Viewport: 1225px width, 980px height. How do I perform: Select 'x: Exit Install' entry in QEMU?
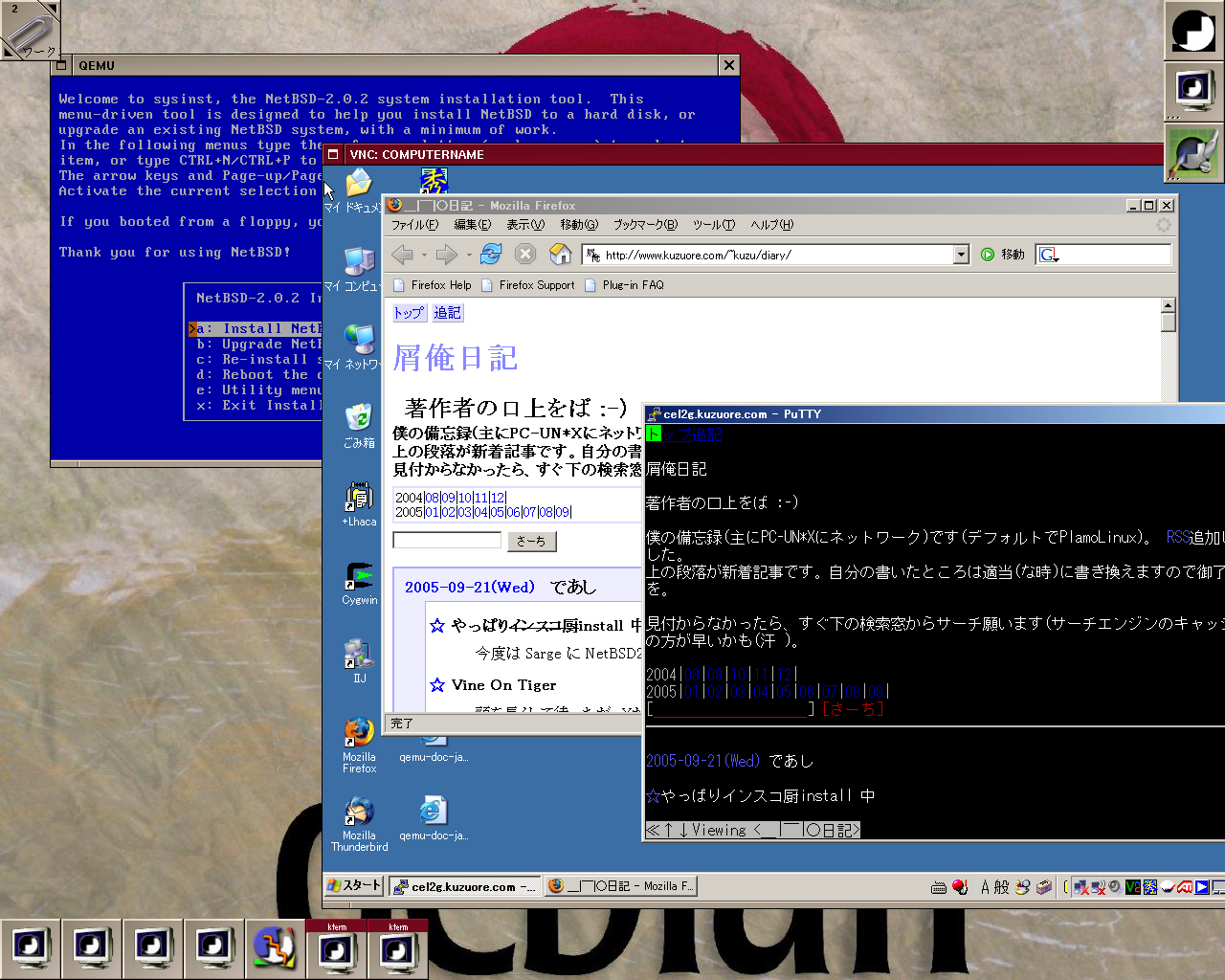tap(256, 405)
